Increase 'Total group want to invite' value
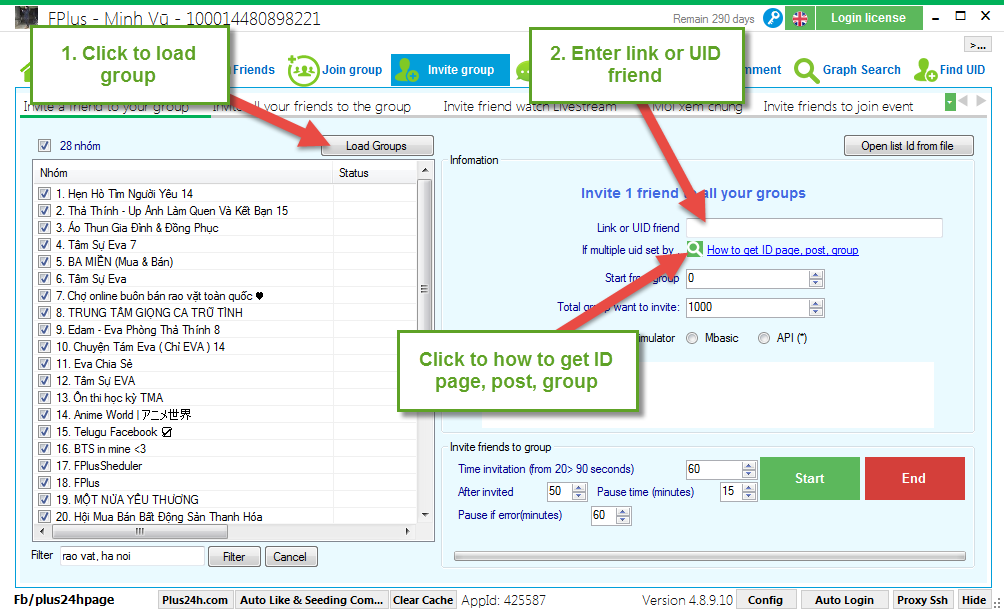This screenshot has width=1004, height=612. click(816, 303)
